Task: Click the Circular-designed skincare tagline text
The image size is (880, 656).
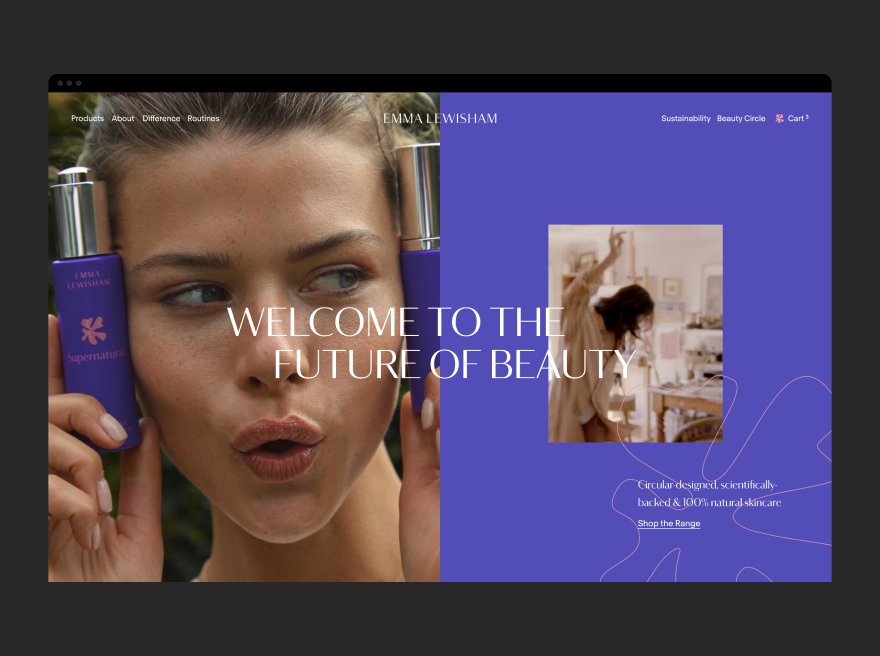Action: click(709, 493)
